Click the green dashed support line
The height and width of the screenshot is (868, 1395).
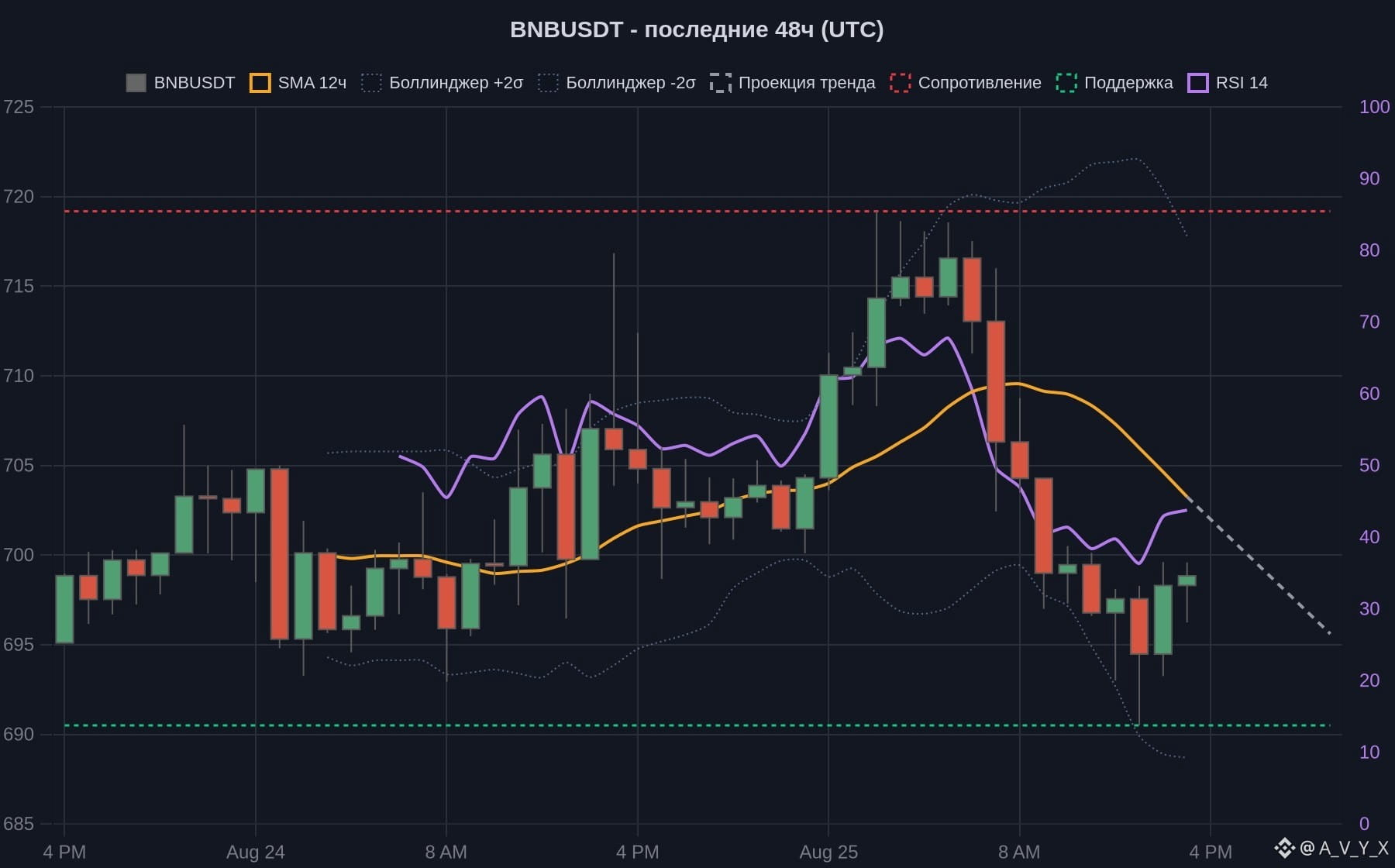point(697,725)
